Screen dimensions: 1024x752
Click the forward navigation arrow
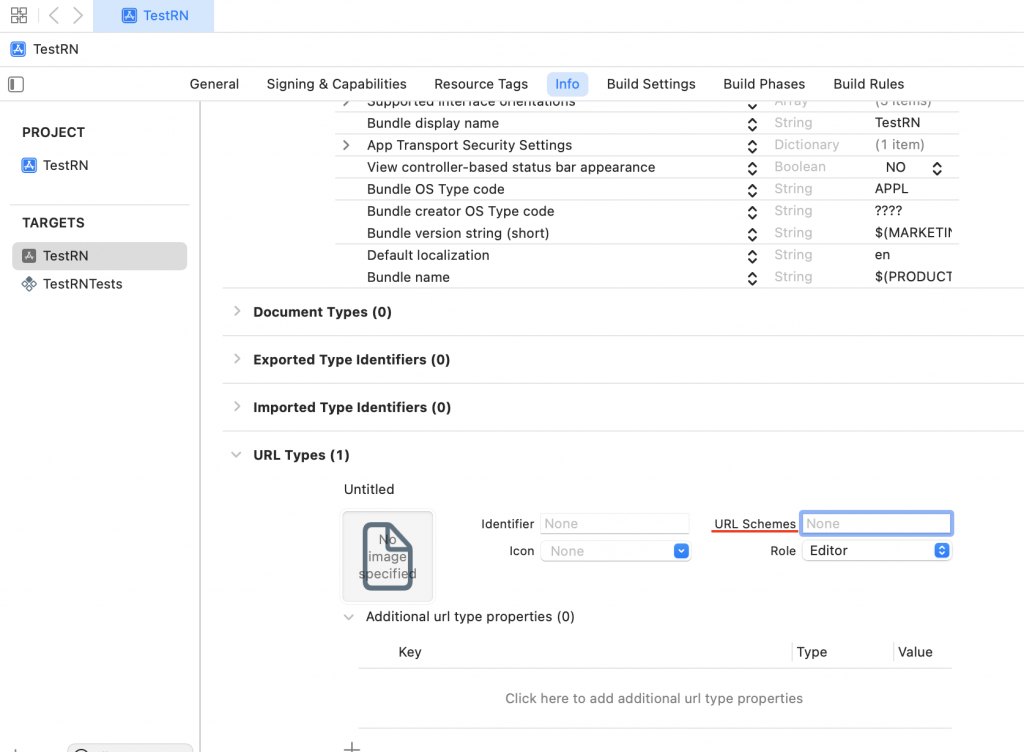click(78, 15)
